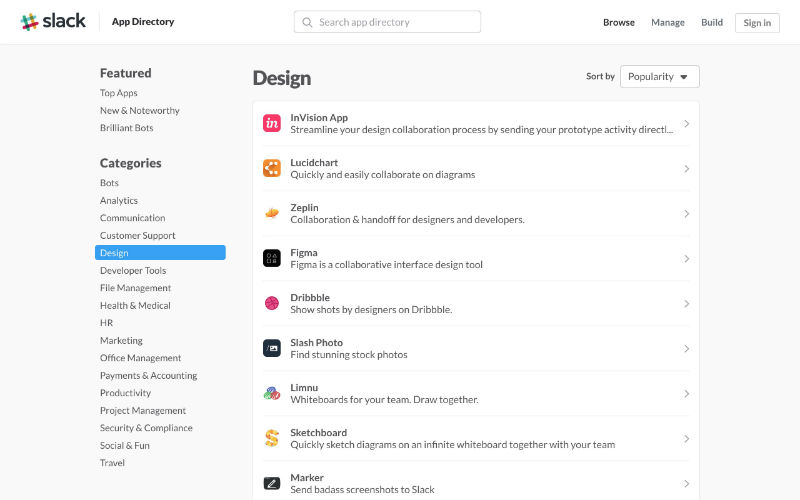The image size is (800, 500).
Task: Select the Social & Fun category
Action: pyautogui.click(x=125, y=445)
